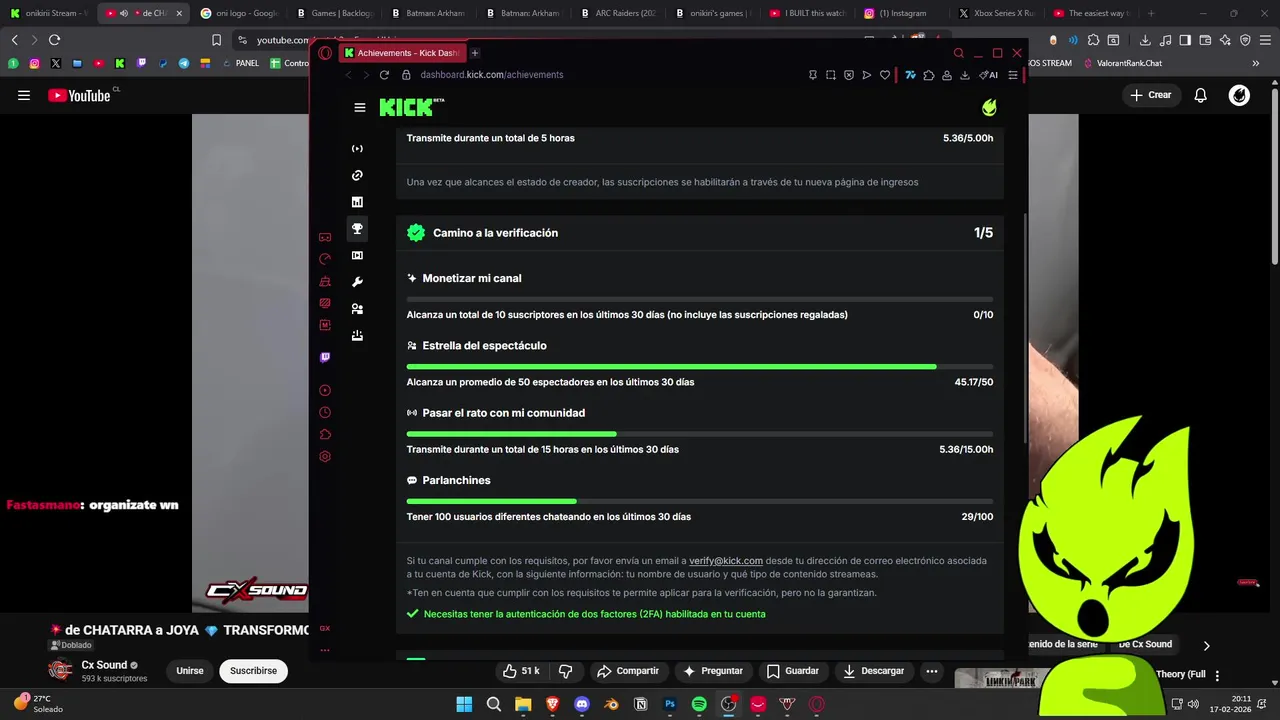Open Photoshop from the taskbar

click(670, 704)
